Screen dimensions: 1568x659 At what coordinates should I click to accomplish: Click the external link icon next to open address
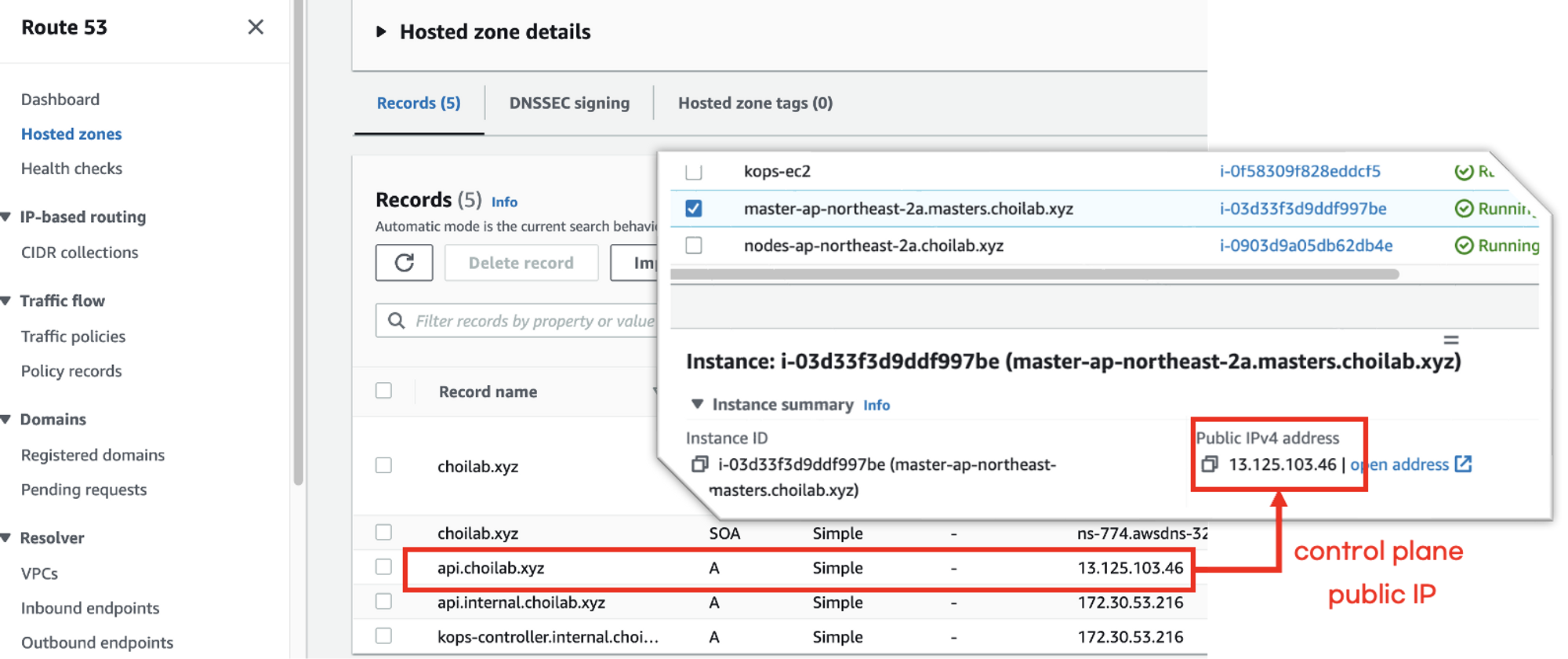(x=1464, y=464)
